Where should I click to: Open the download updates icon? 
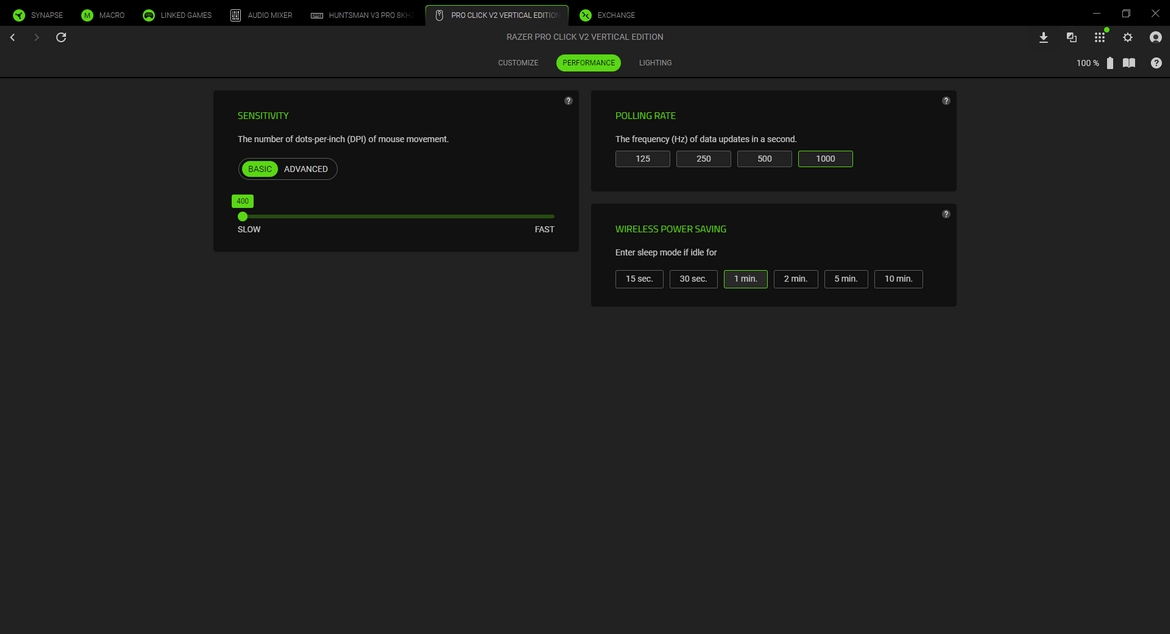click(x=1043, y=37)
